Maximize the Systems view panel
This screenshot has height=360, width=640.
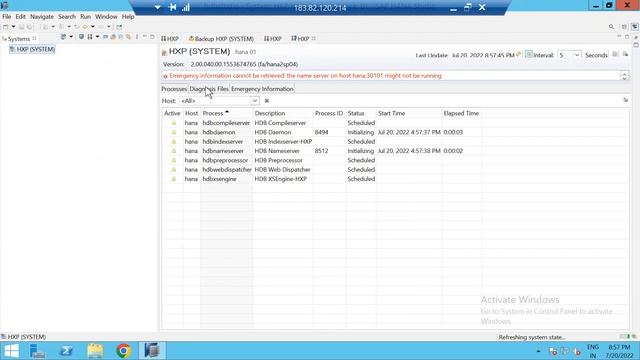pyautogui.click(x=152, y=37)
